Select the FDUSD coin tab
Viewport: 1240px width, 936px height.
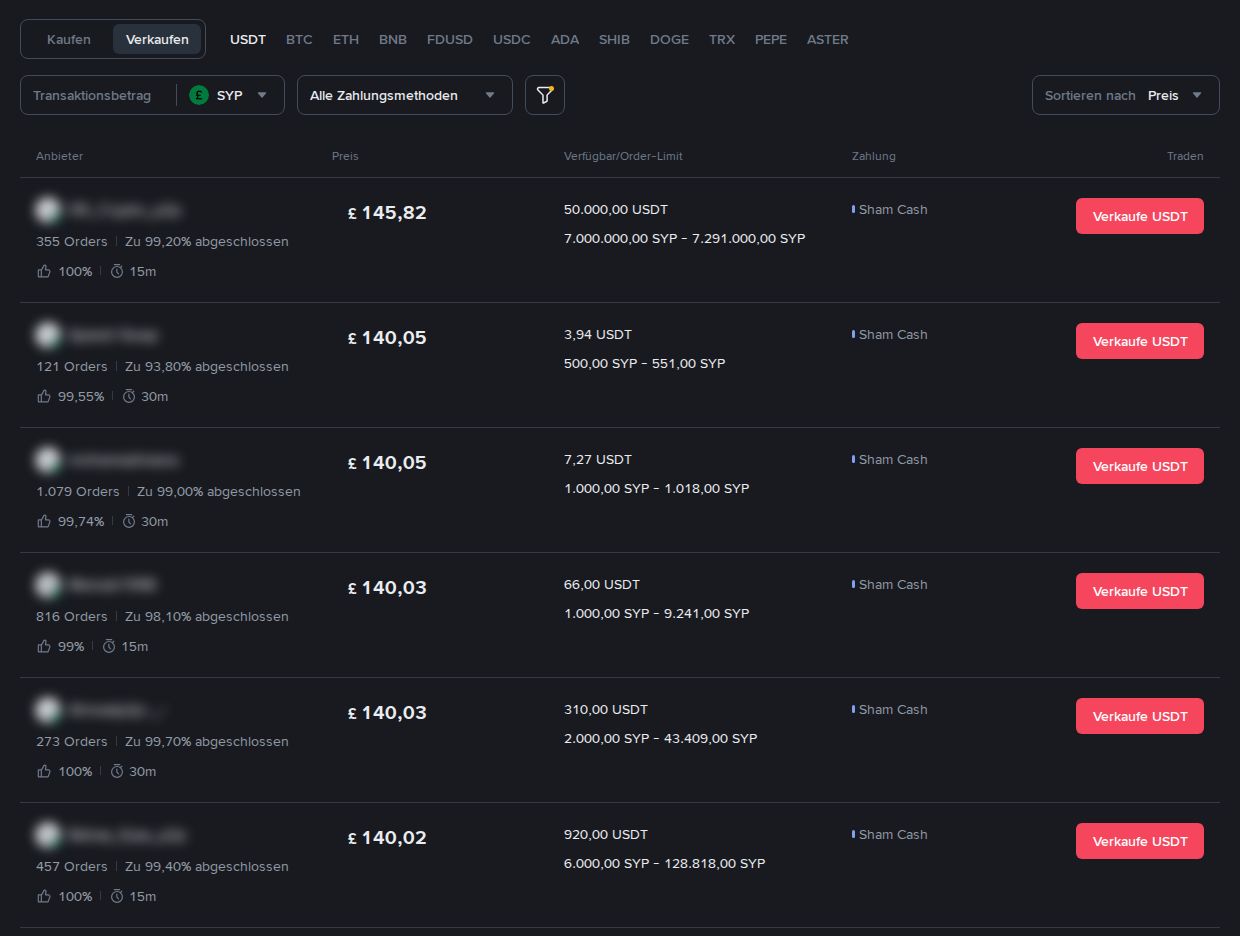450,40
